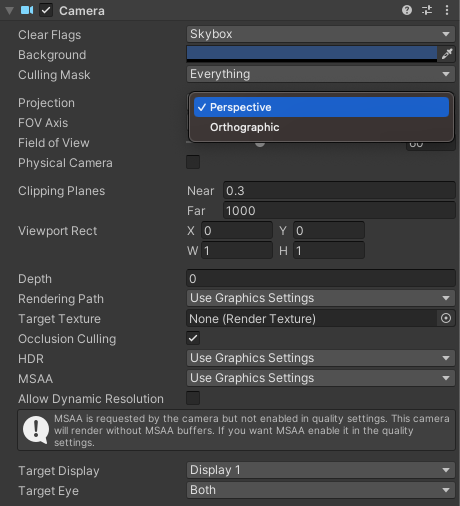460x506 pixels.
Task: Click the Target Texture object picker circle
Action: coord(446,318)
